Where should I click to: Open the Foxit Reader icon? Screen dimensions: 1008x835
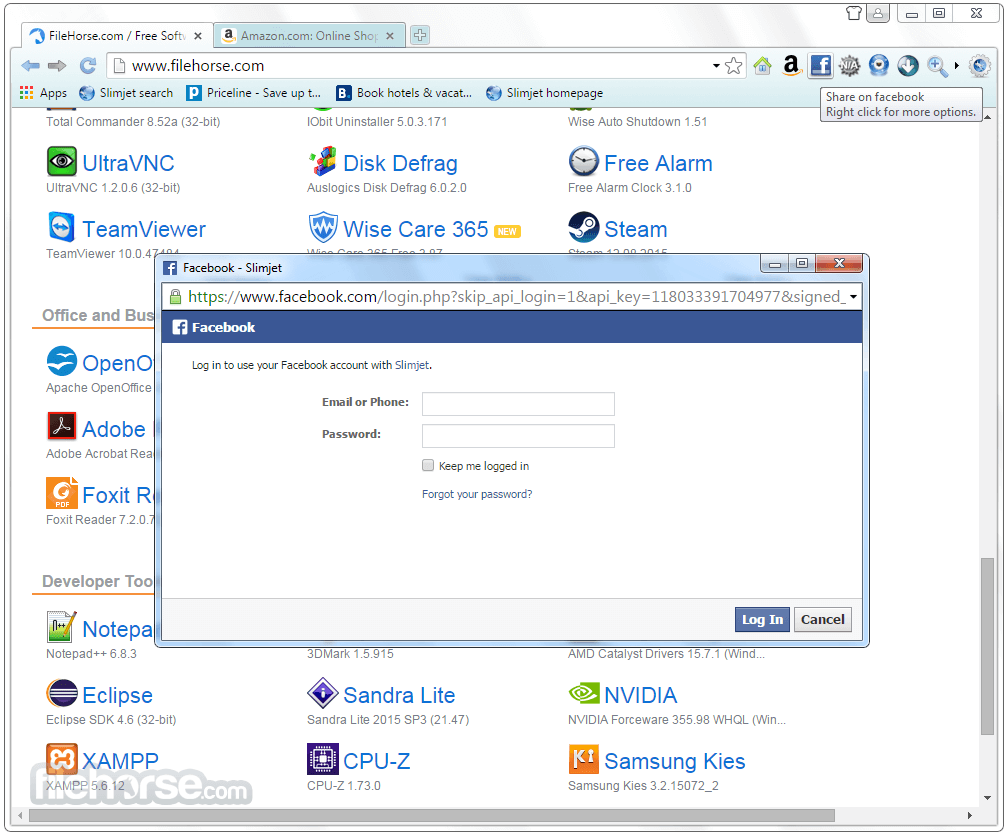tap(62, 492)
